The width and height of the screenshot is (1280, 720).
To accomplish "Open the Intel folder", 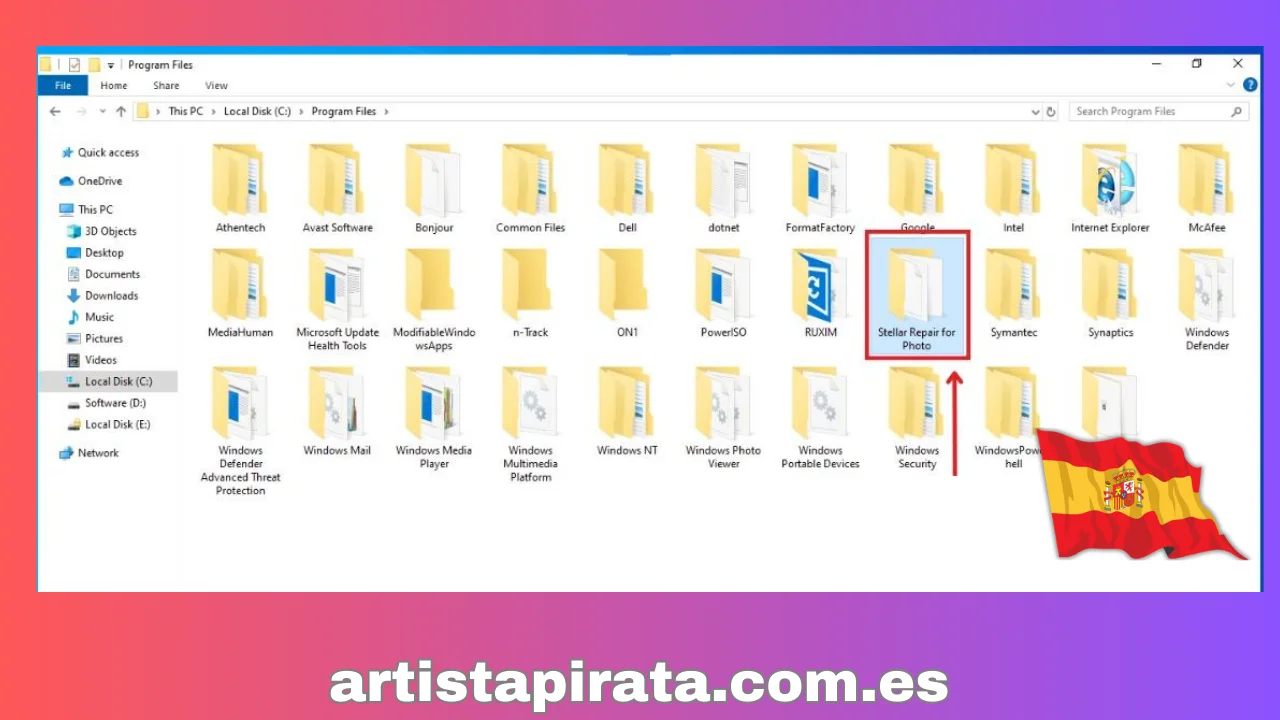I will pos(1013,190).
